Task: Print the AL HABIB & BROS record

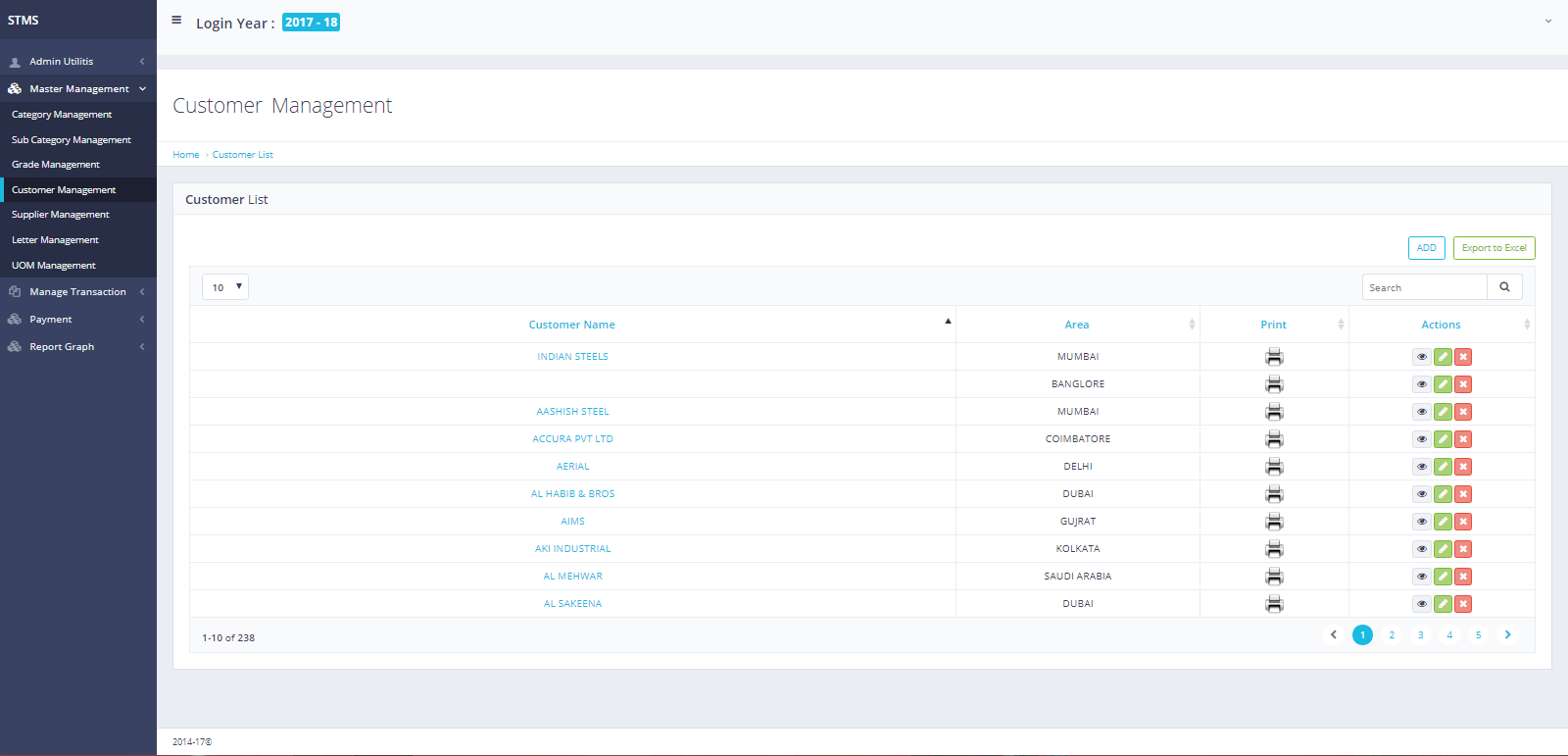Action: pyautogui.click(x=1274, y=494)
